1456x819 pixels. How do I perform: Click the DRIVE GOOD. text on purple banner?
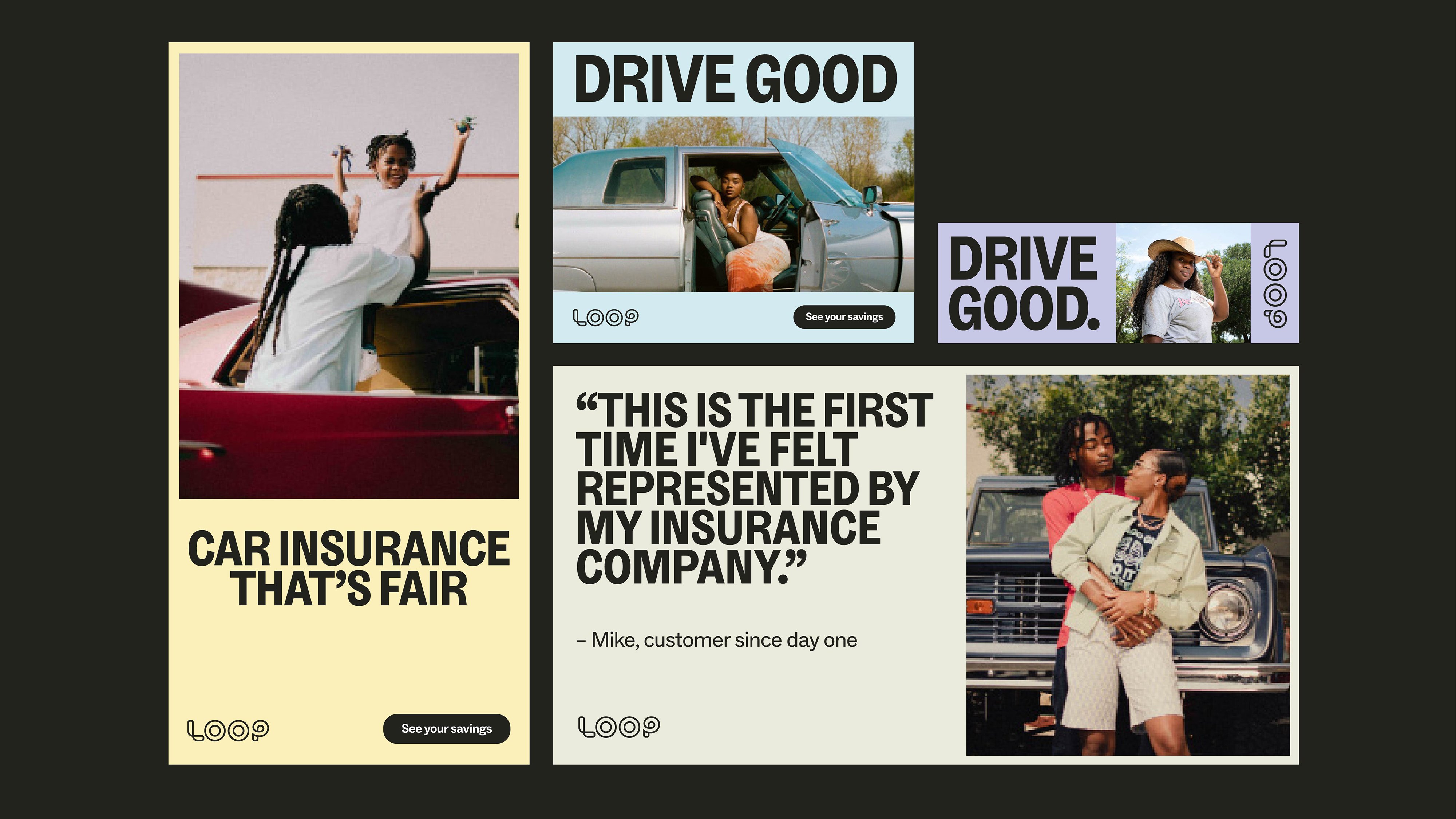[1024, 283]
